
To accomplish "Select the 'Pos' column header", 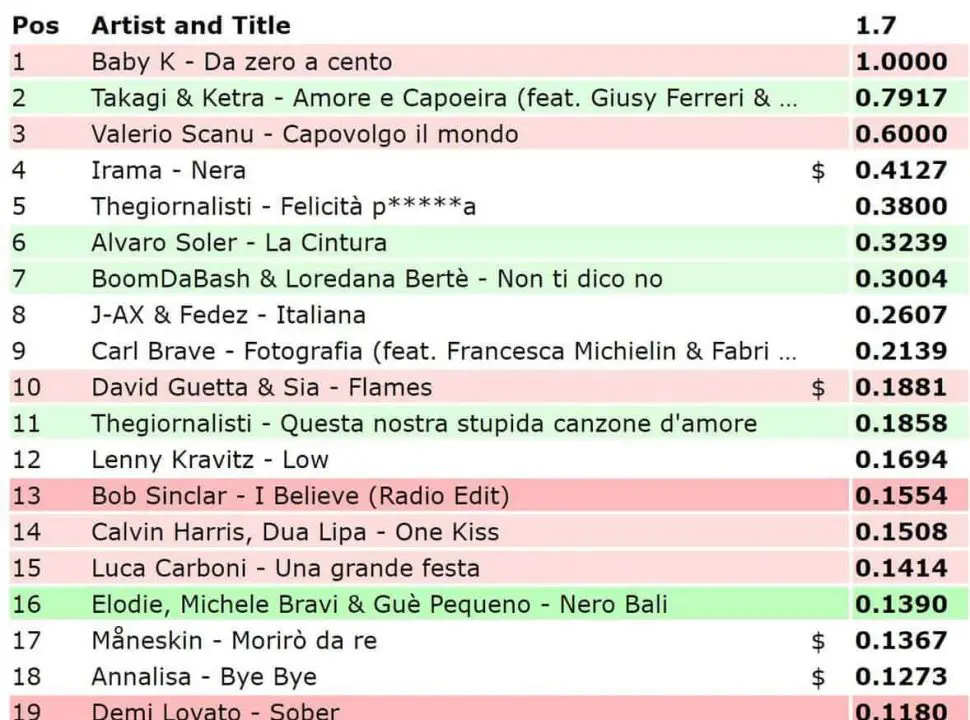I will tap(35, 26).
